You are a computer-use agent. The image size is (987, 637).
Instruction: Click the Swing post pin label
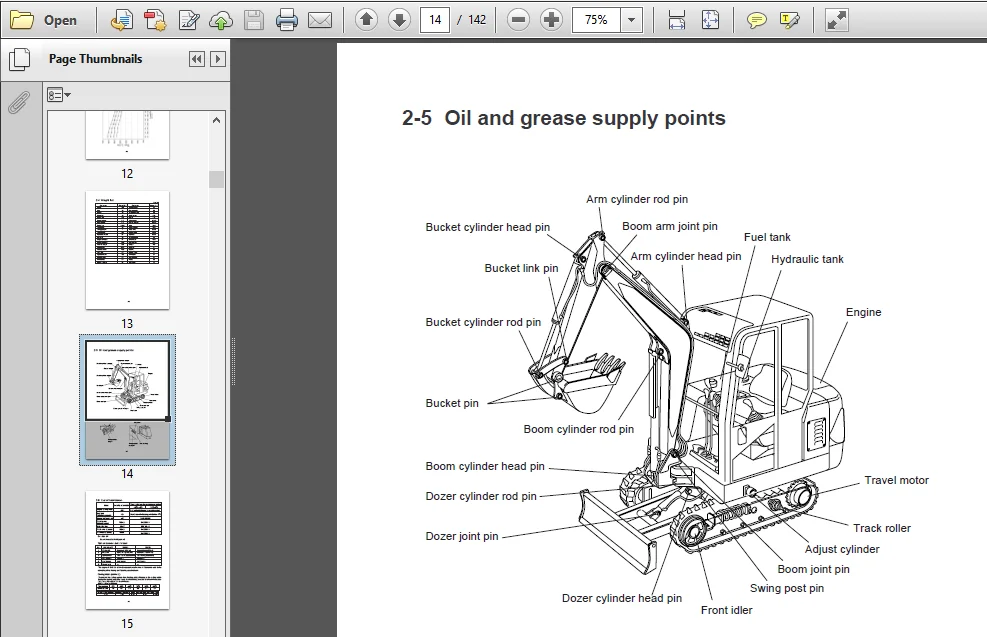pos(787,589)
